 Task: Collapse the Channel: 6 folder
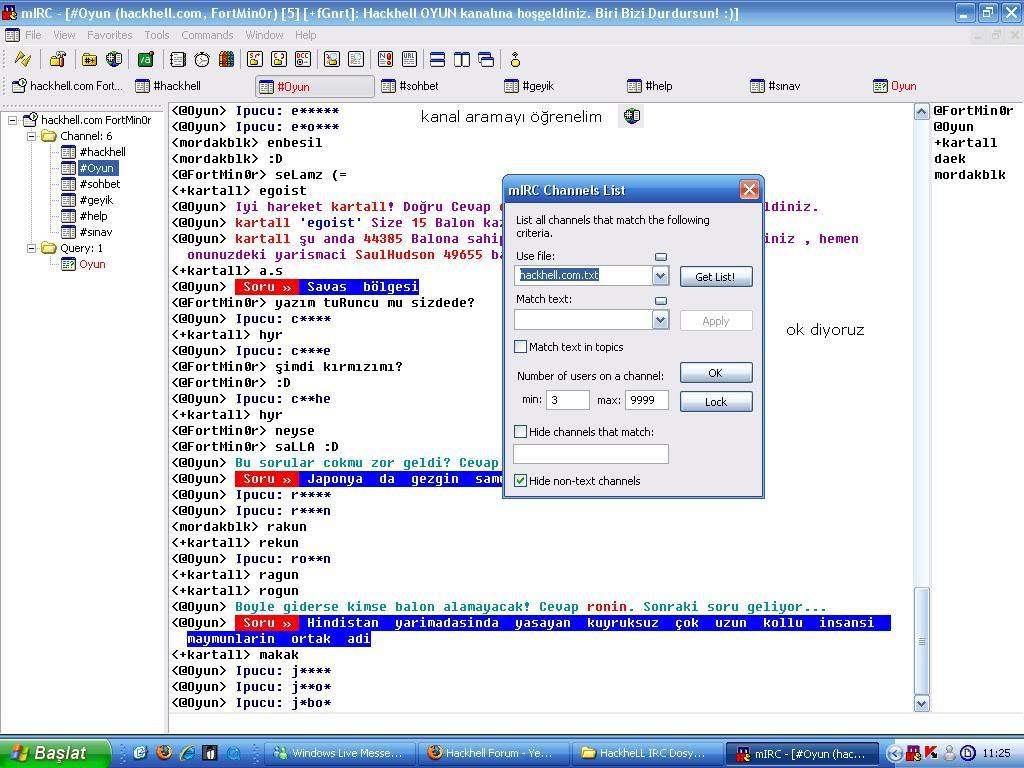click(31, 136)
